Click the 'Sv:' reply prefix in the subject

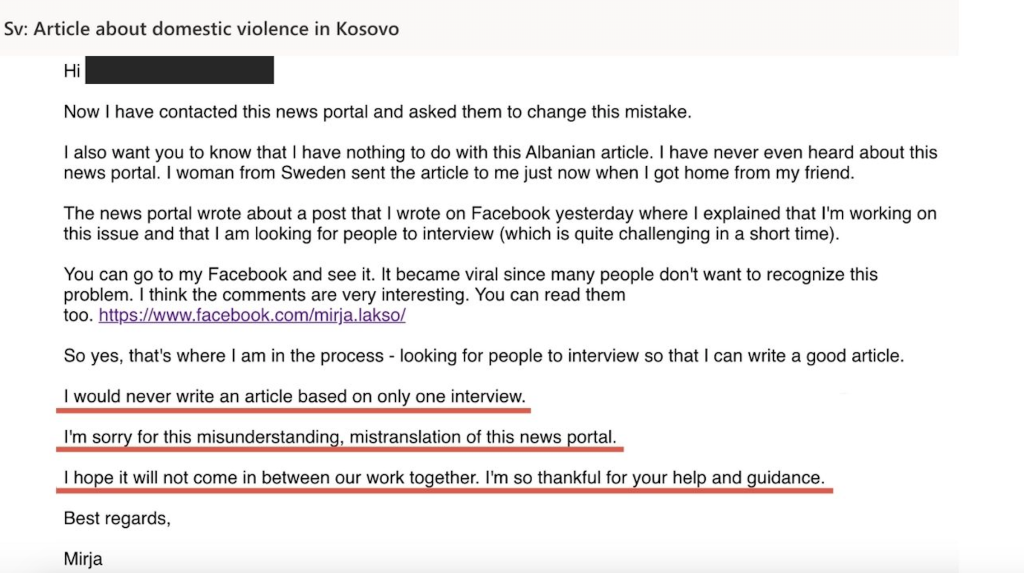point(16,29)
